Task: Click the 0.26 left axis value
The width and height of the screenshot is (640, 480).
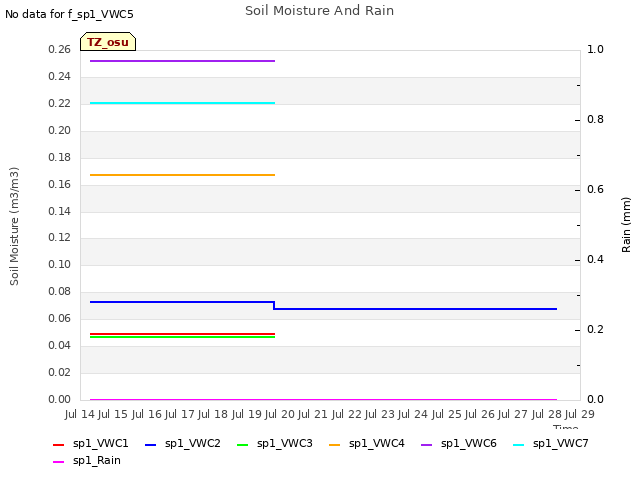Action: click(x=60, y=49)
